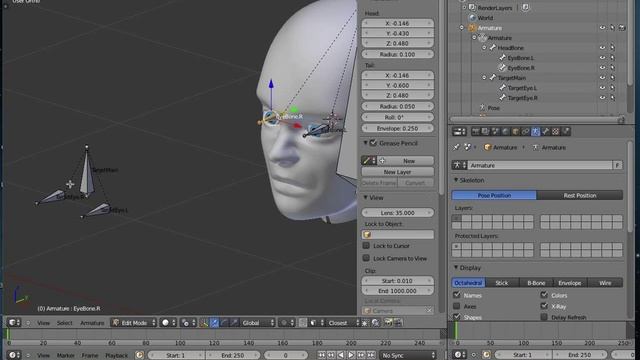Open the Bone properties tab icon
640x360 pixels.
pyautogui.click(x=546, y=131)
